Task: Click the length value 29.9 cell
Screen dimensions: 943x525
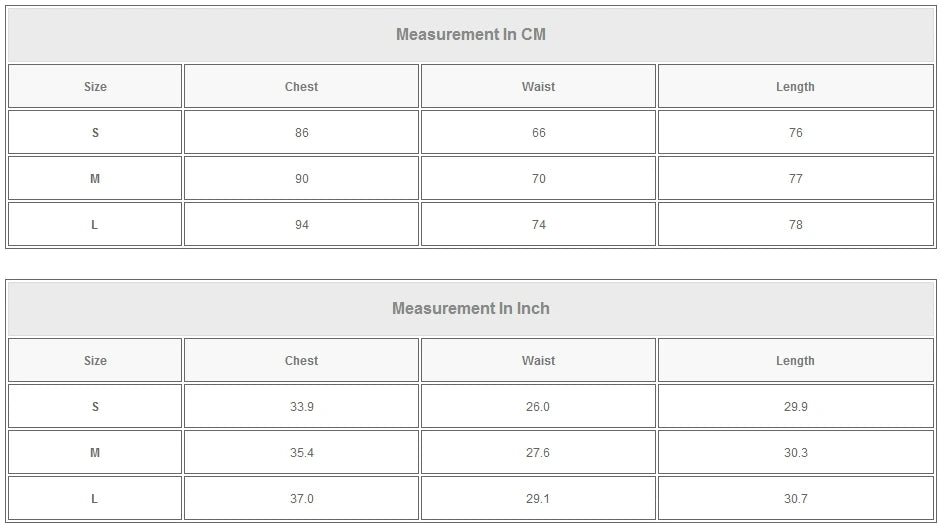Action: (795, 407)
